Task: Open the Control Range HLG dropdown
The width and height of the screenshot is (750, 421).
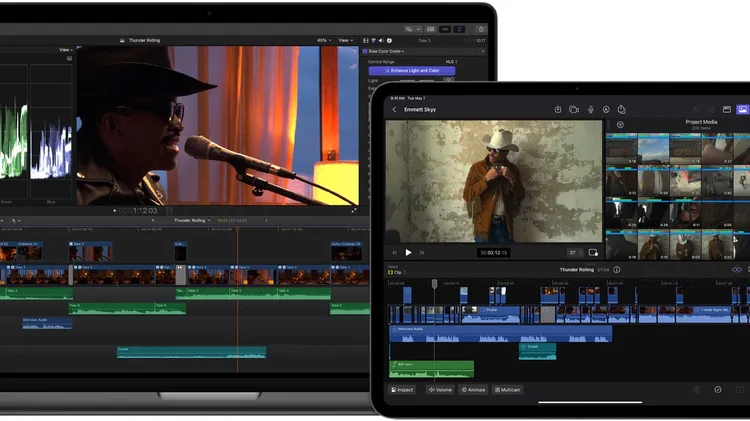Action: click(x=452, y=62)
